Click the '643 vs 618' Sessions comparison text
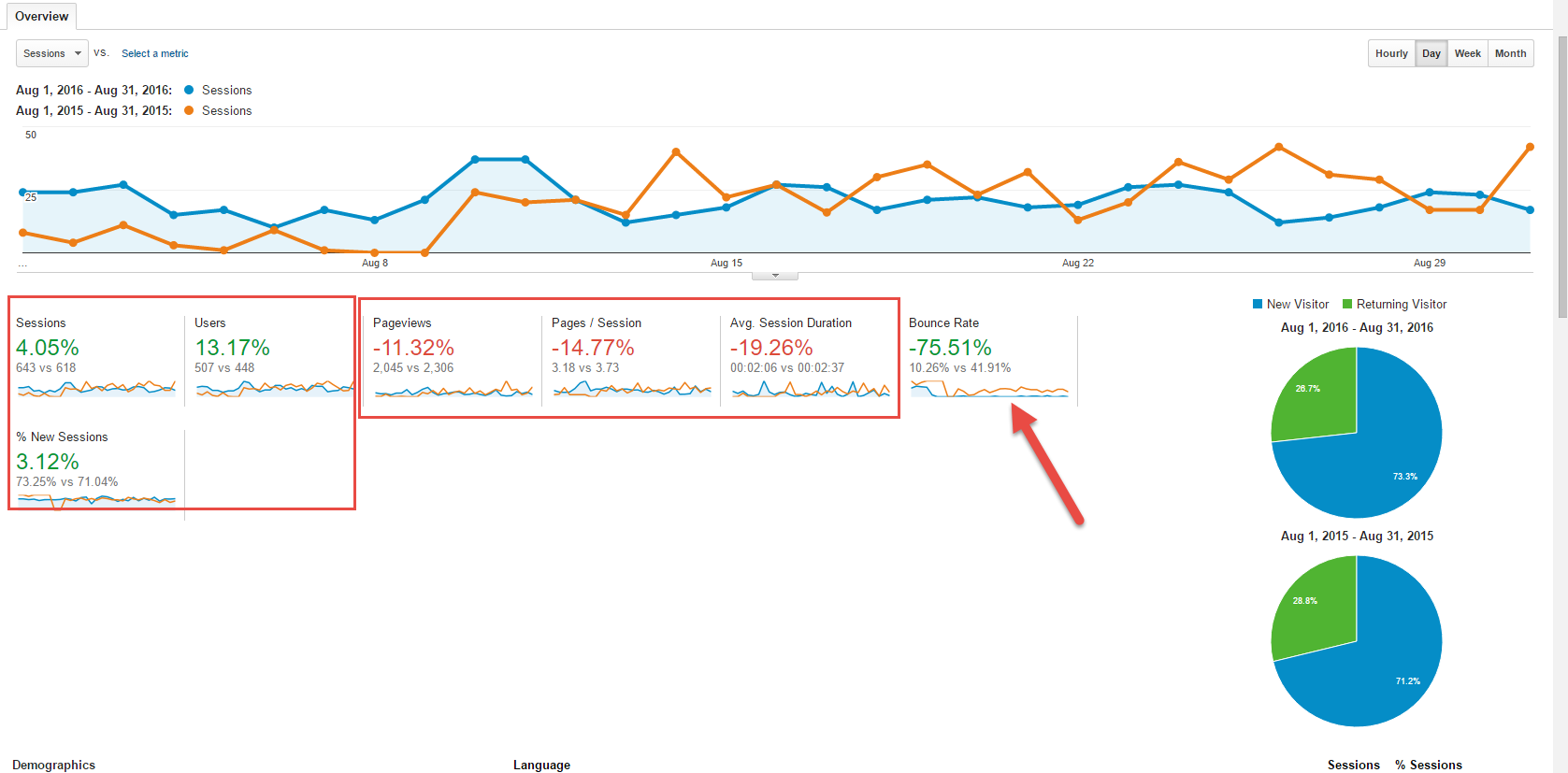The image size is (1568, 773). [46, 367]
